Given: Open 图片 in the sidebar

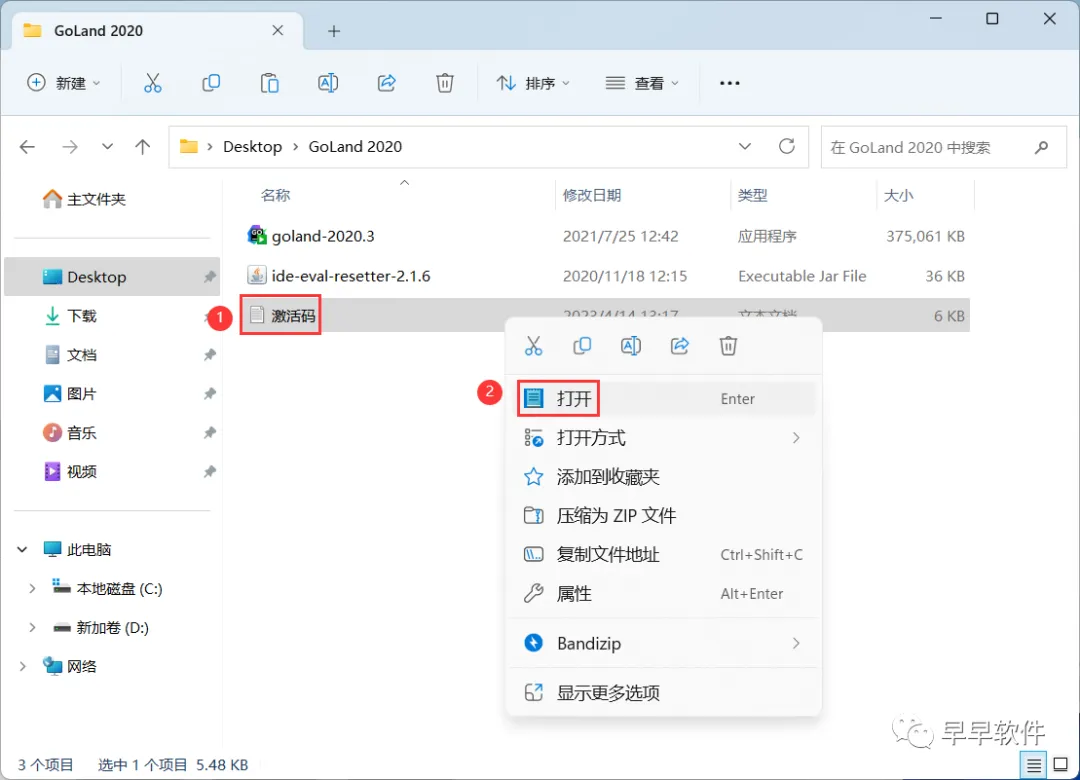Looking at the screenshot, I should [69, 393].
